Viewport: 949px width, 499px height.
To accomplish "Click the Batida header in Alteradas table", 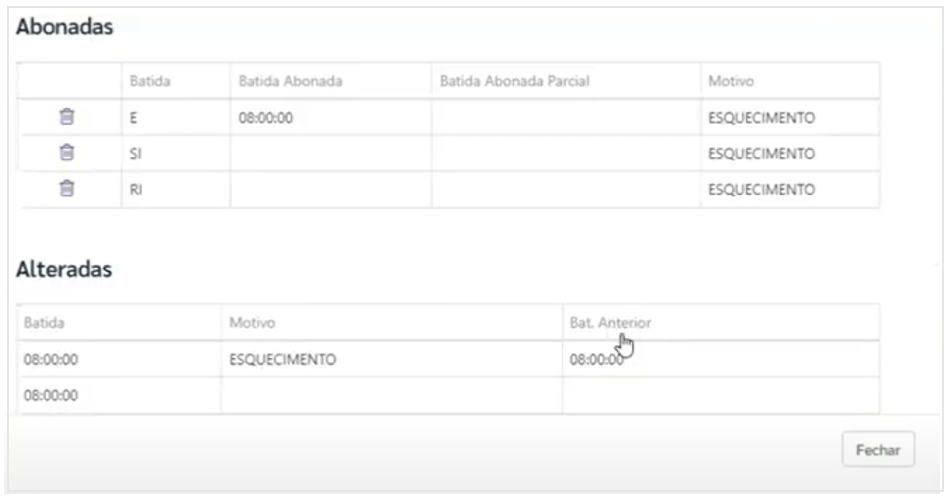I will coord(44,323).
